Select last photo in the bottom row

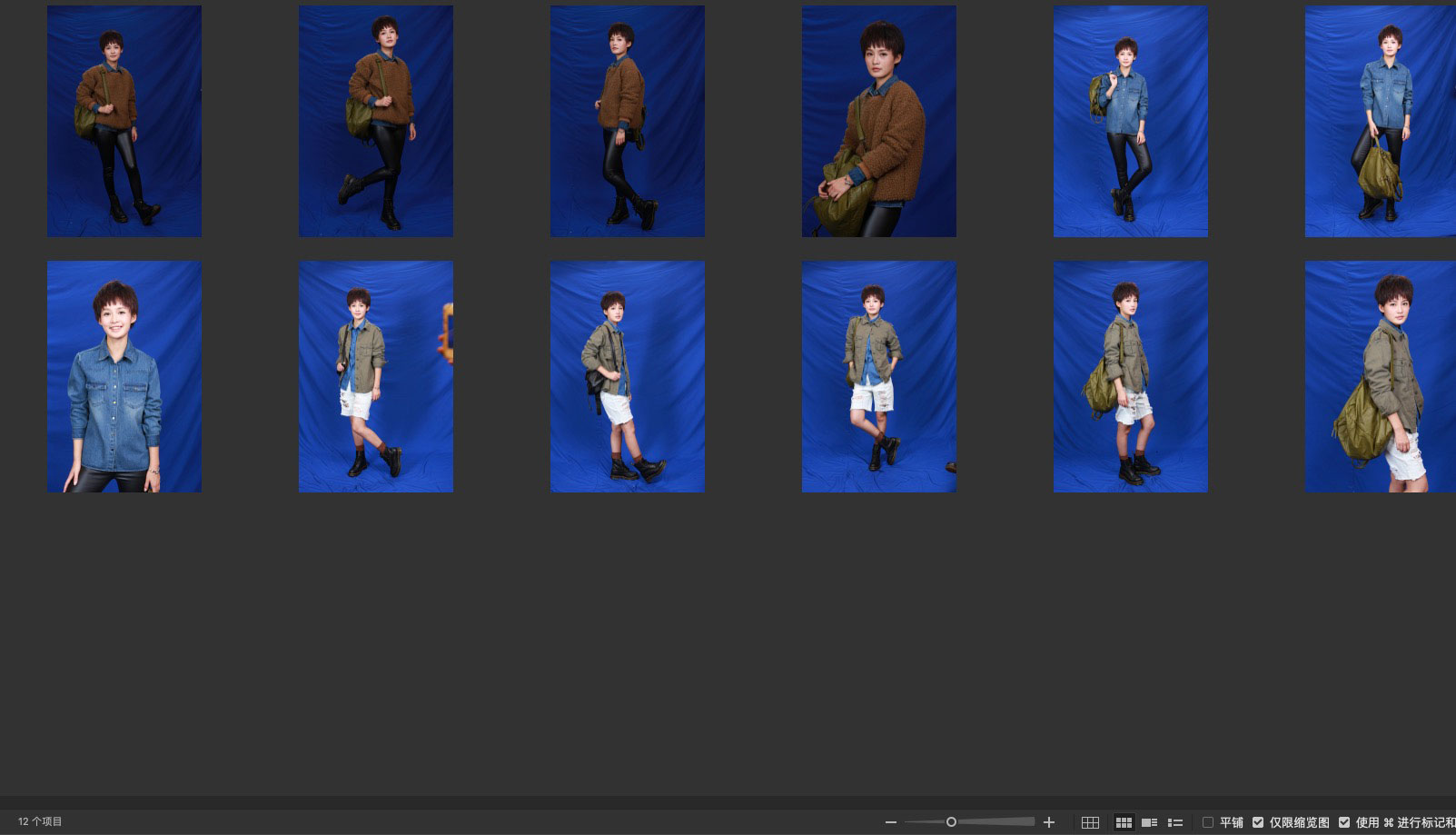coord(1380,376)
